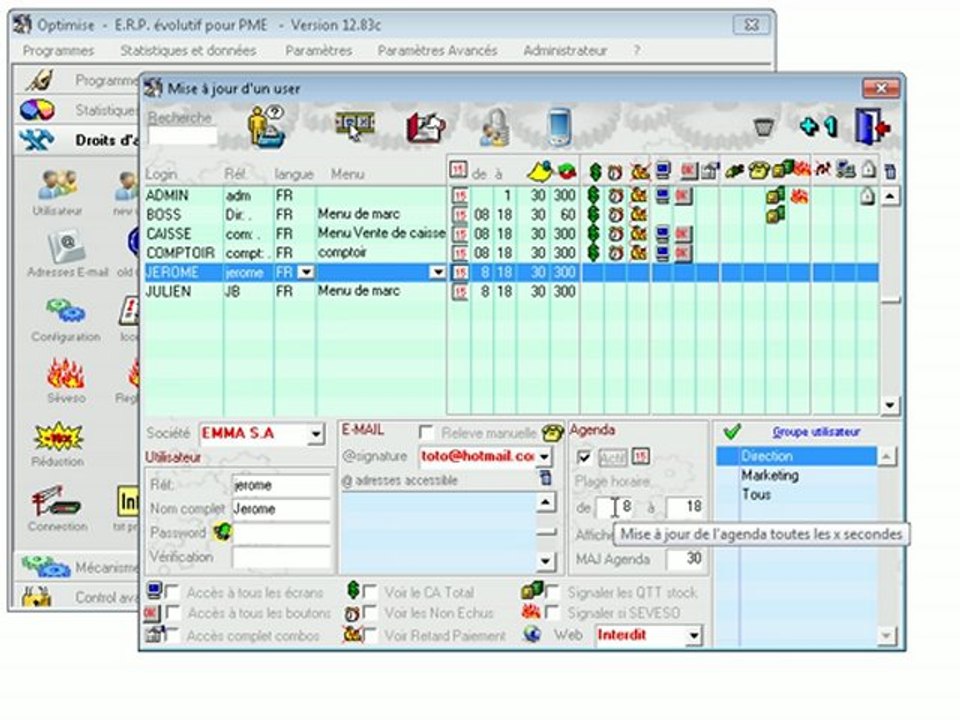
Task: Click the alarm clock icon in CAISSE row
Action: [615, 234]
